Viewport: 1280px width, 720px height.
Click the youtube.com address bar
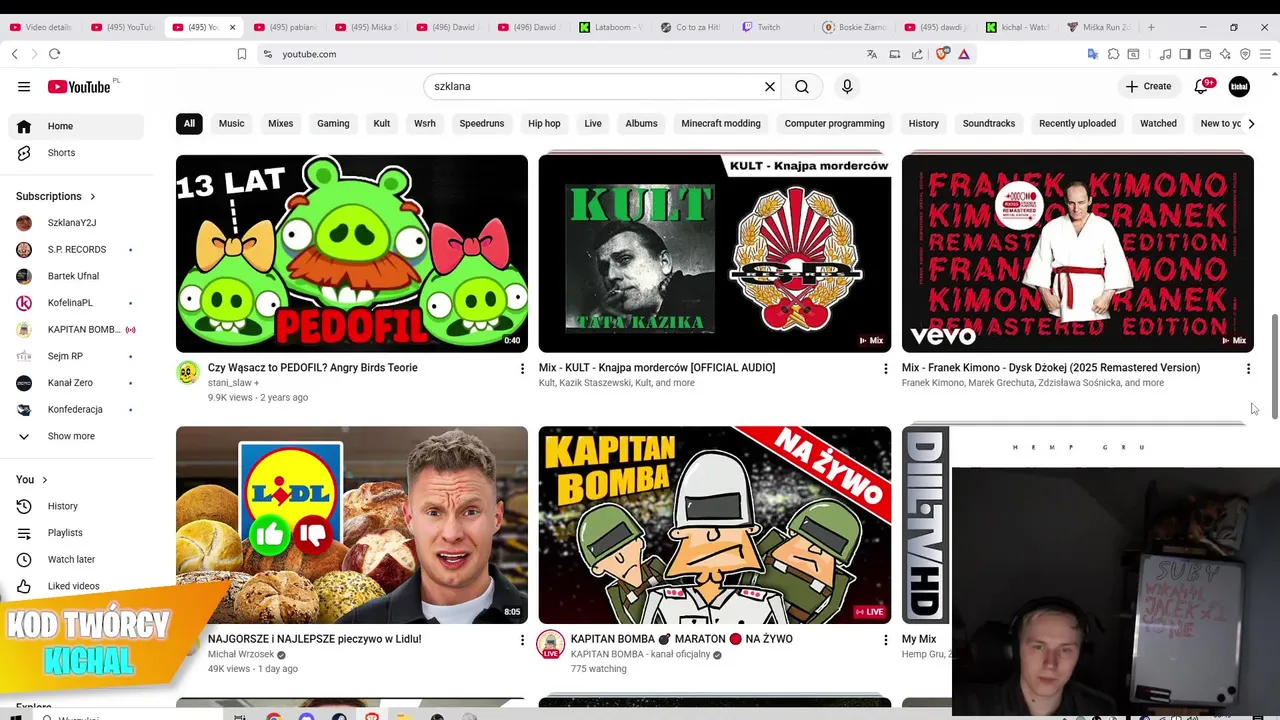tap(560, 54)
